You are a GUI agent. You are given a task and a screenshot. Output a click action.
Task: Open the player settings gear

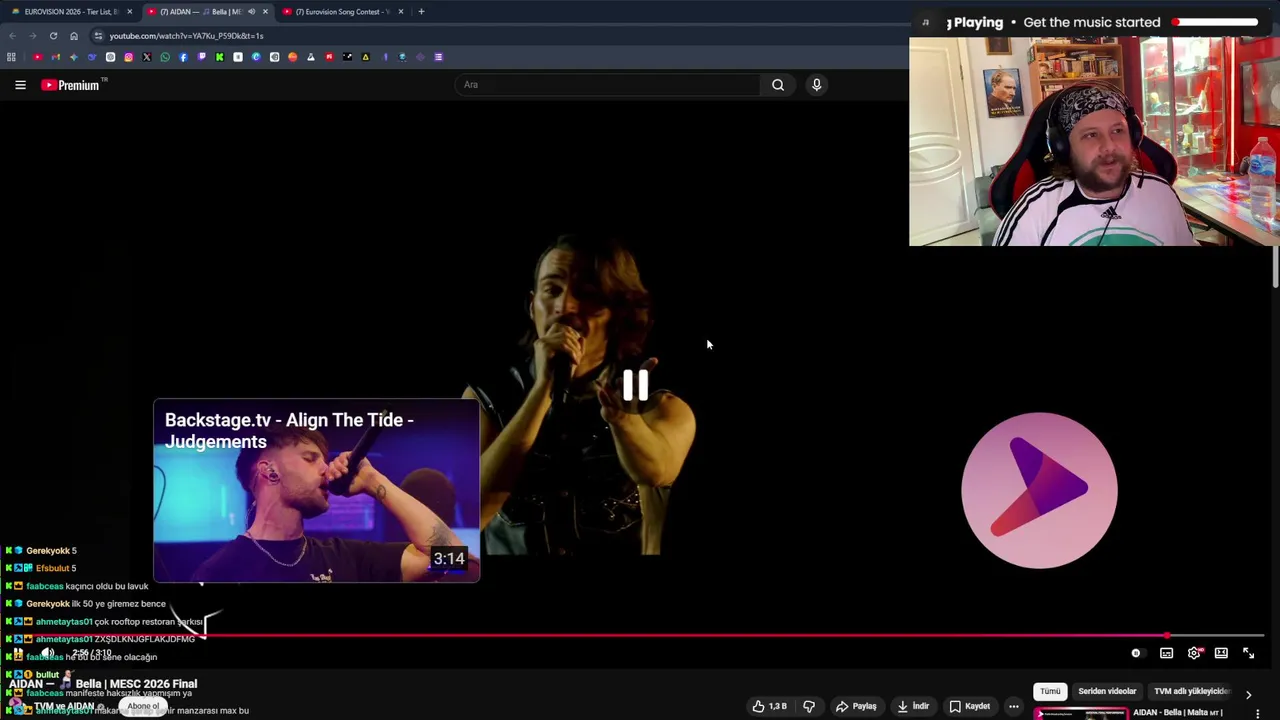click(x=1194, y=653)
